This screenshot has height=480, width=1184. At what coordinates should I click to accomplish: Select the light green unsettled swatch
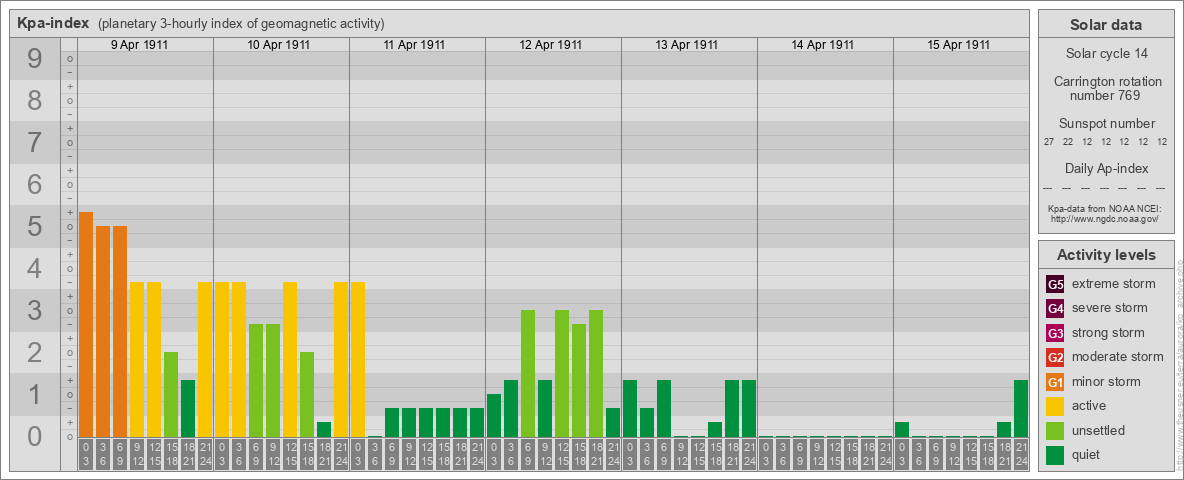point(1055,431)
